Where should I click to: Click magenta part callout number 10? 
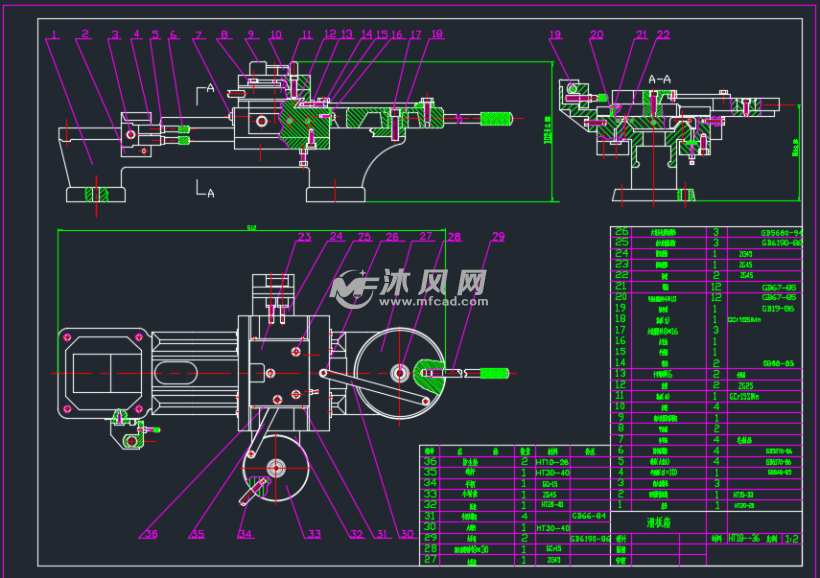[x=276, y=35]
